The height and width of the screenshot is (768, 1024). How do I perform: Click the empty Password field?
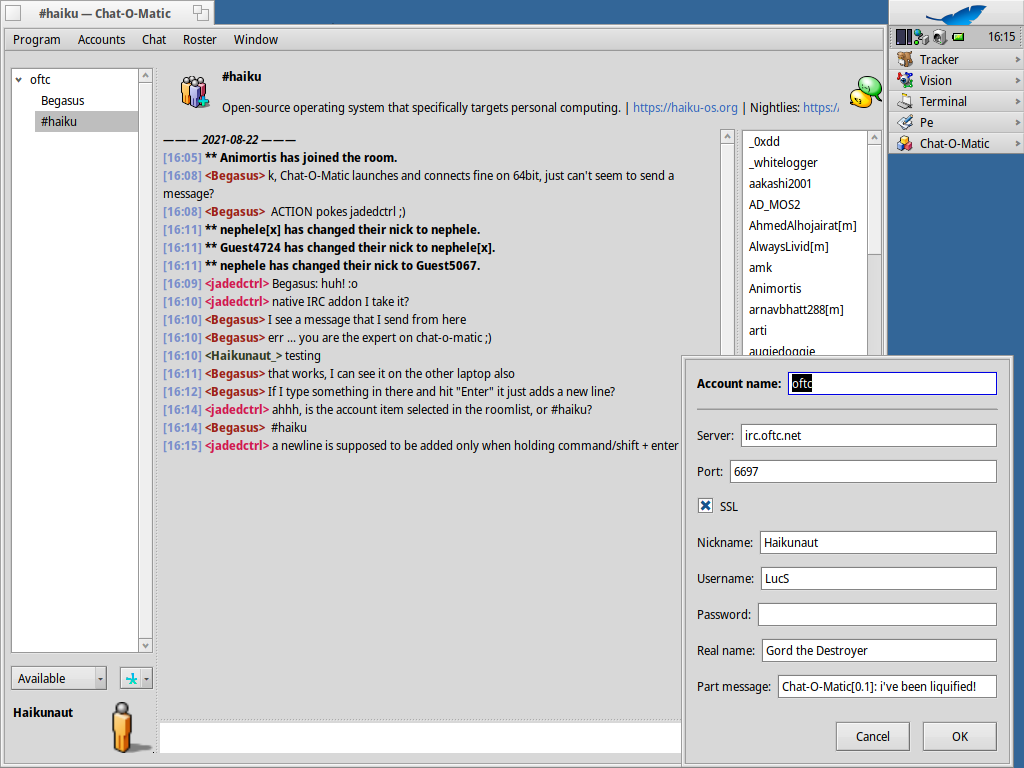(x=877, y=615)
